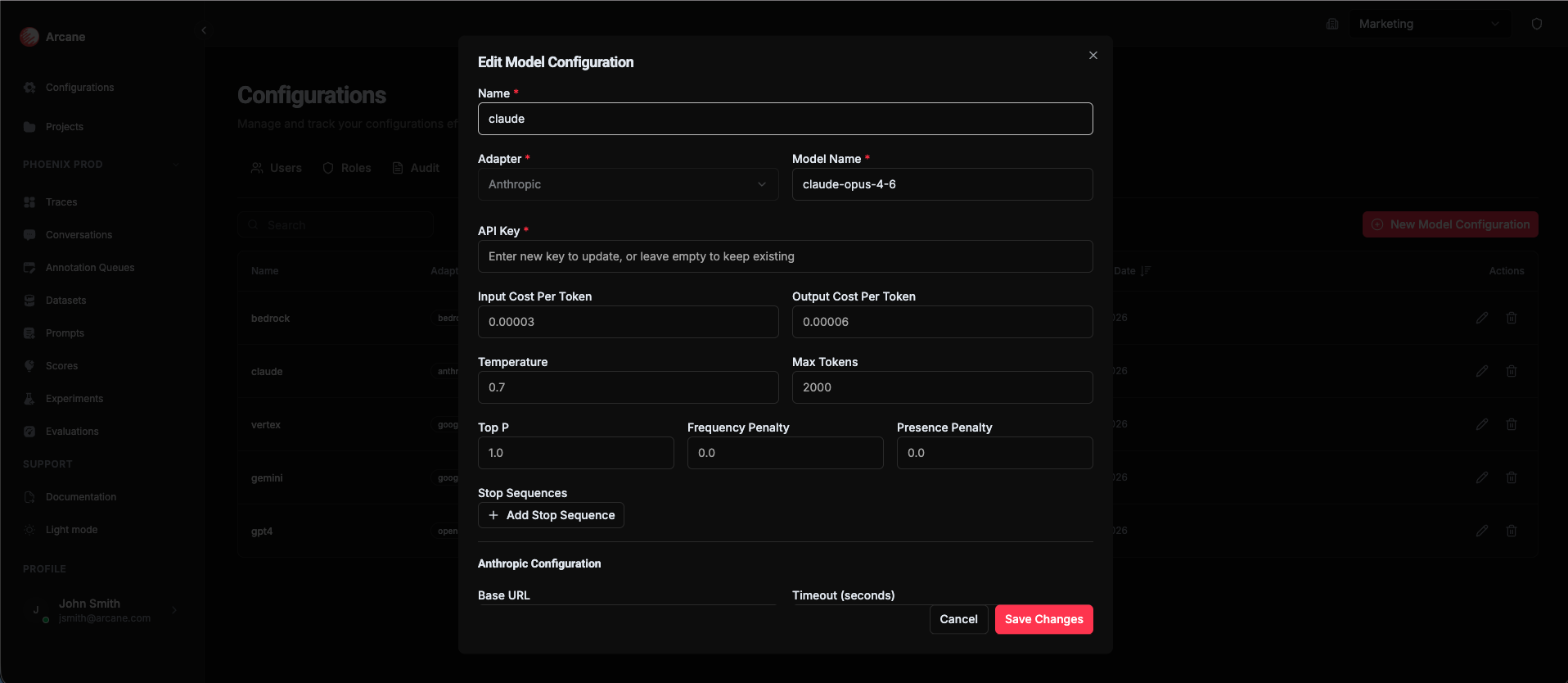
Task: Click the Save Changes button
Action: click(x=1043, y=619)
